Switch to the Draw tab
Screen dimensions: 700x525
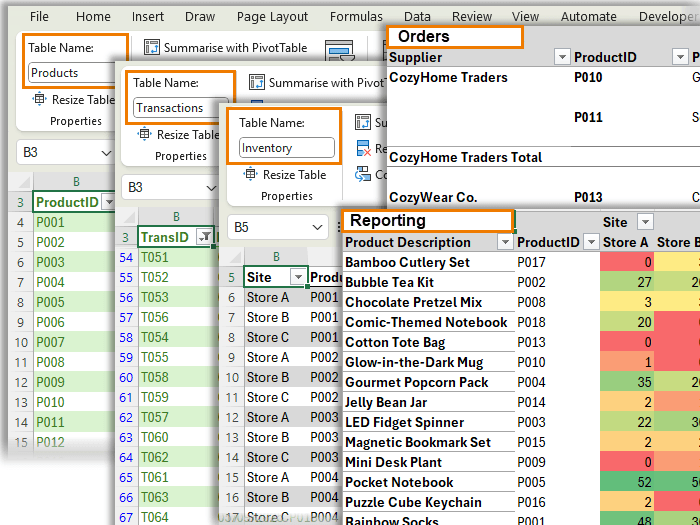pos(200,17)
